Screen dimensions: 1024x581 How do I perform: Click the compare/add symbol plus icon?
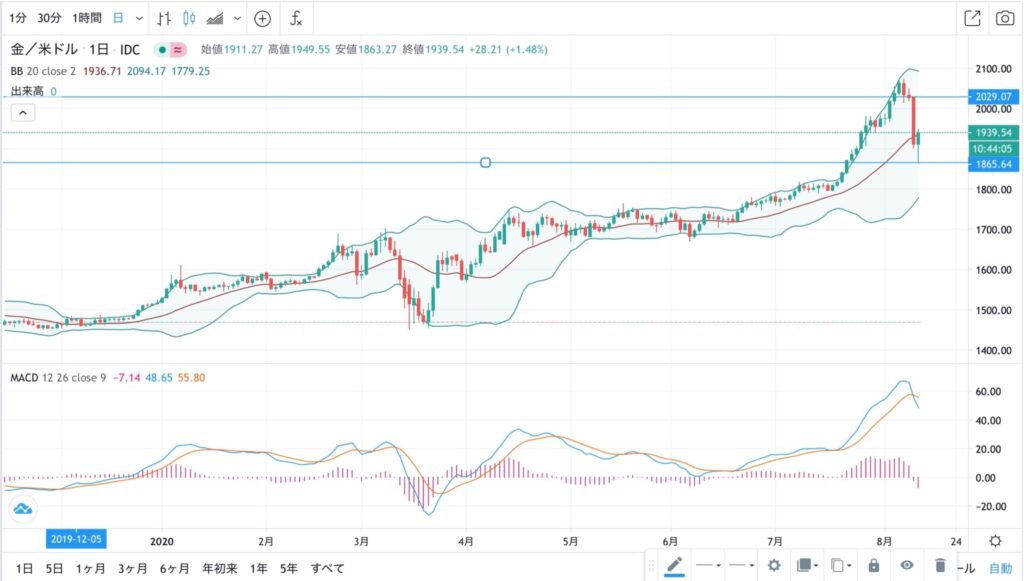tap(262, 18)
